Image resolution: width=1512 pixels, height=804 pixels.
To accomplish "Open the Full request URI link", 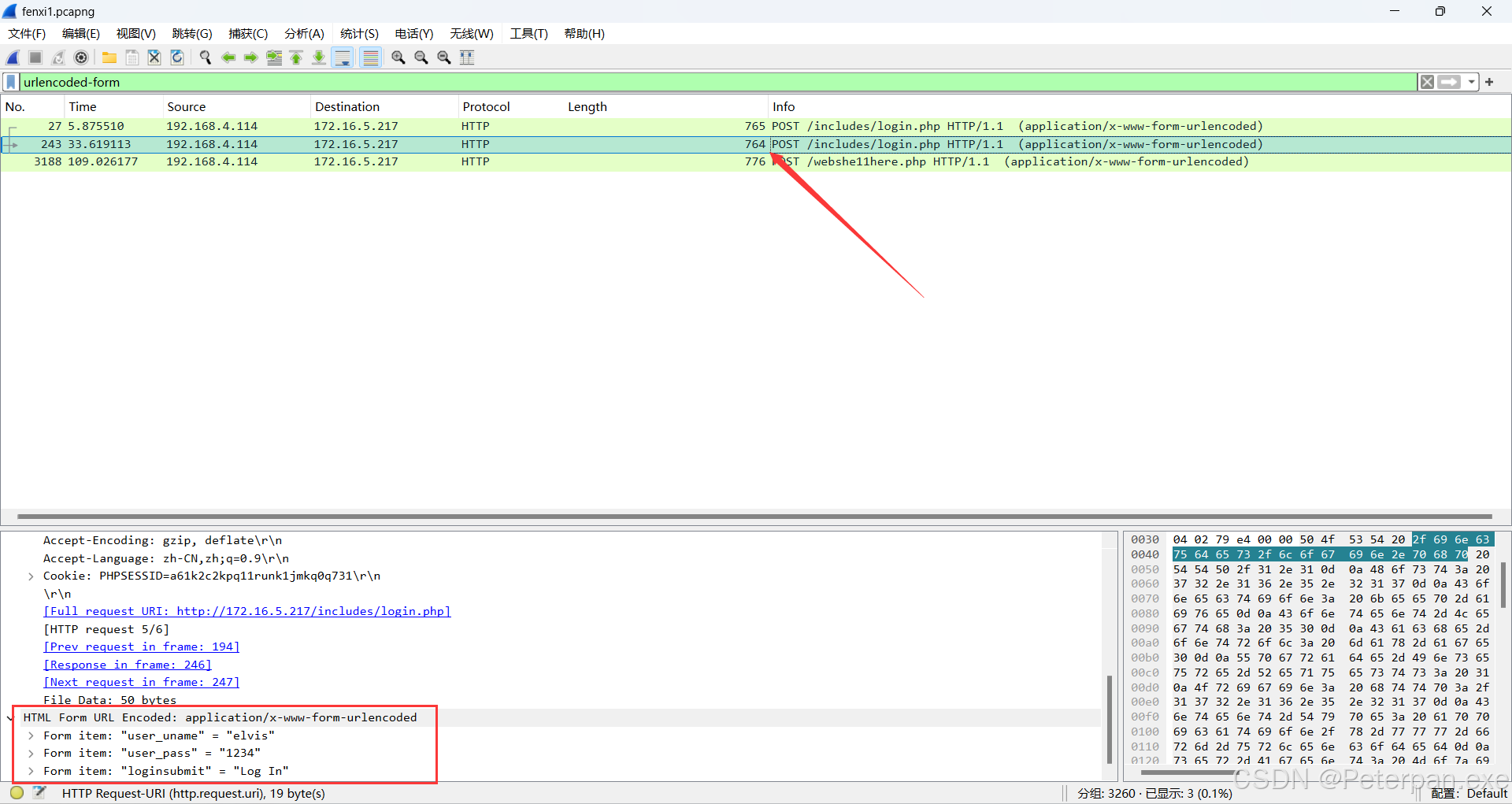I will click(x=246, y=611).
